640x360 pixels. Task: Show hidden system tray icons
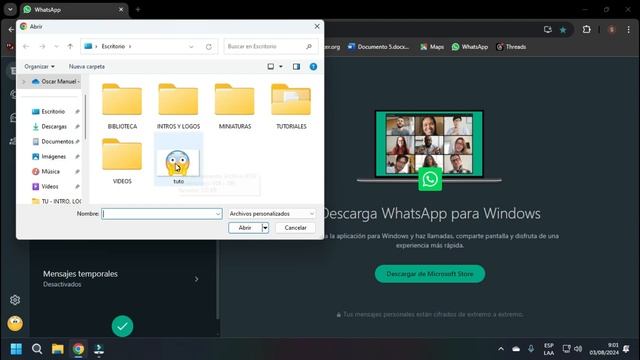(501, 349)
